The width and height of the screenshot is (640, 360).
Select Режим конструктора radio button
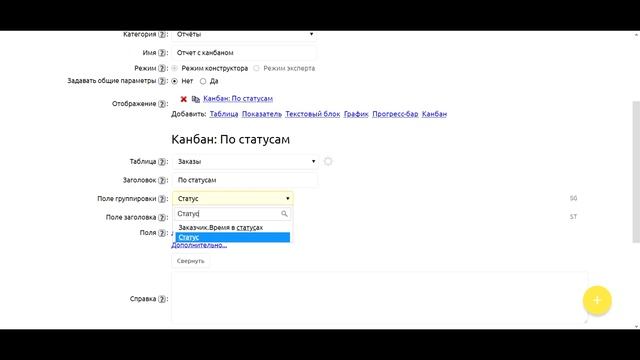175,68
